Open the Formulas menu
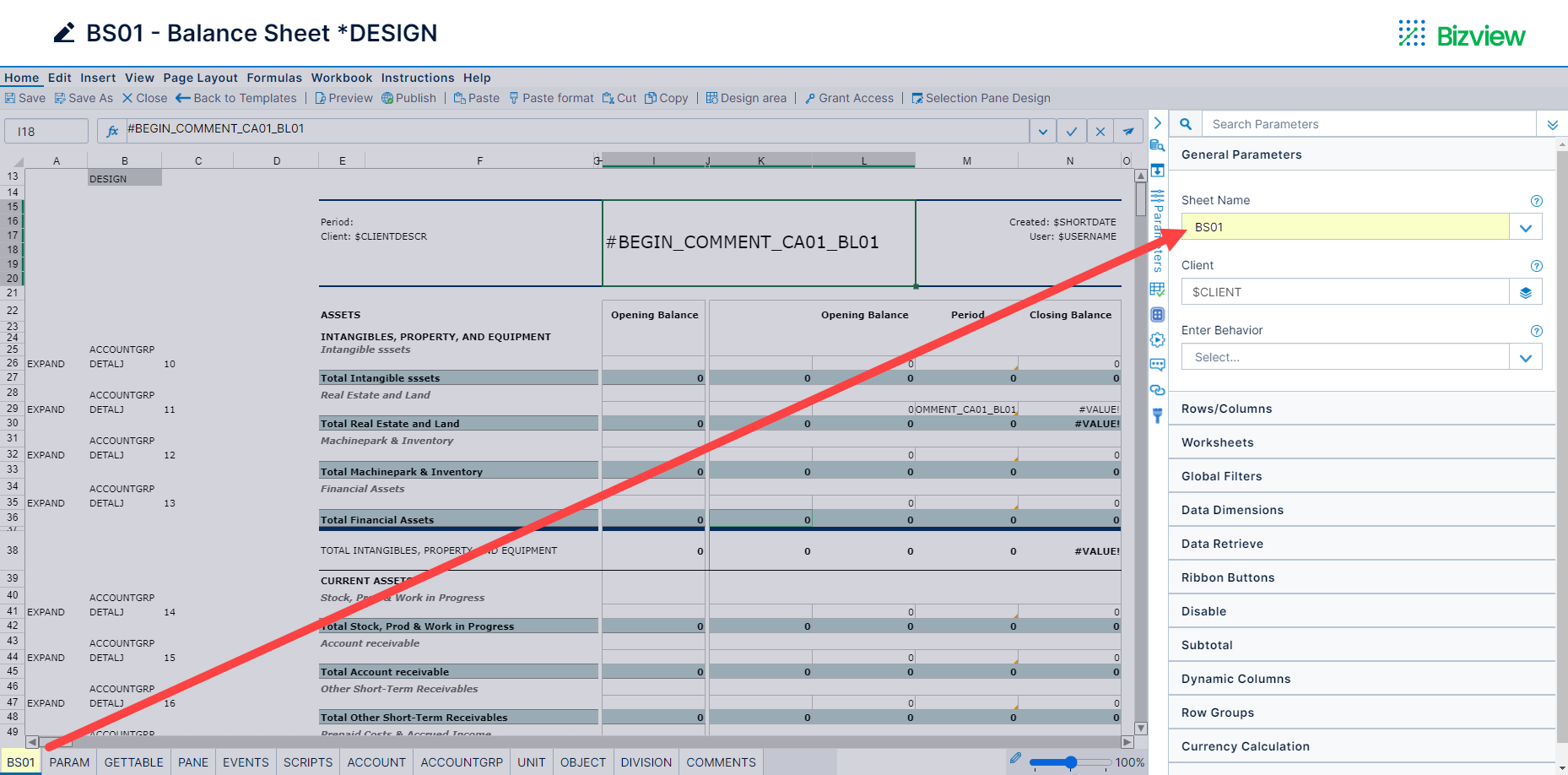Screen dimensions: 1568x775 [x=274, y=78]
